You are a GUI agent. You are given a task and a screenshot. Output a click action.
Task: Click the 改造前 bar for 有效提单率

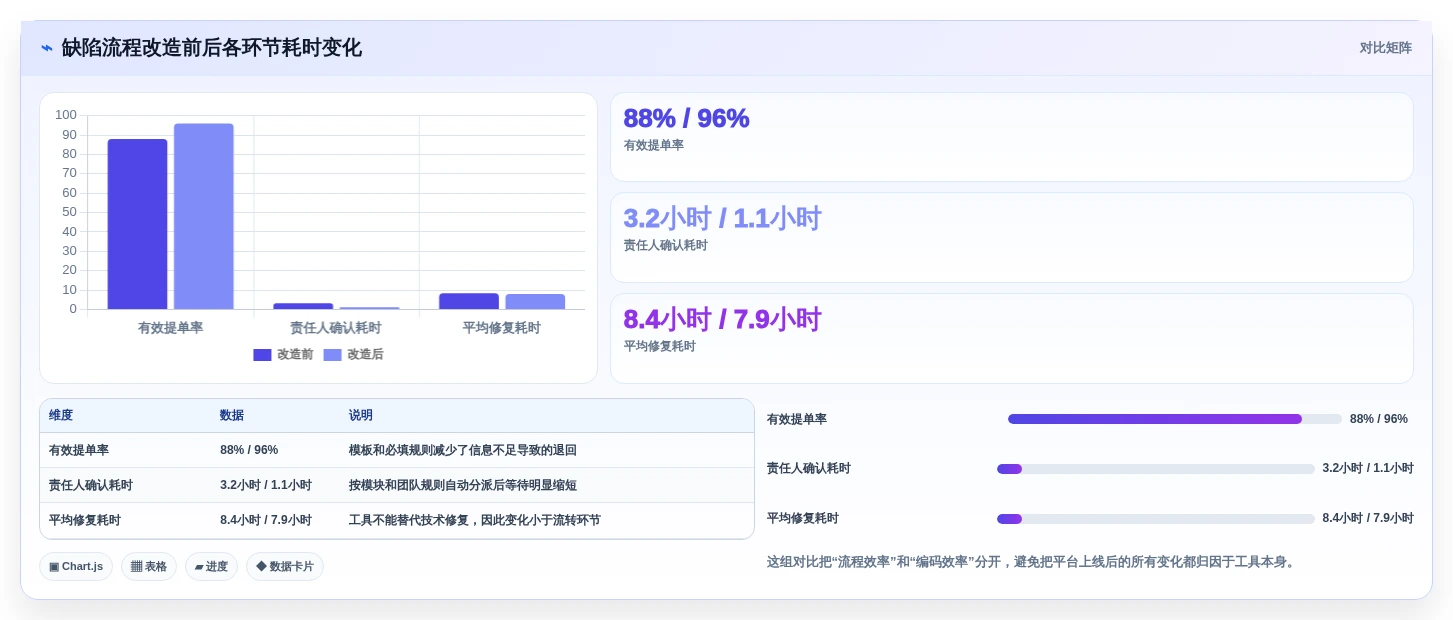[137, 224]
